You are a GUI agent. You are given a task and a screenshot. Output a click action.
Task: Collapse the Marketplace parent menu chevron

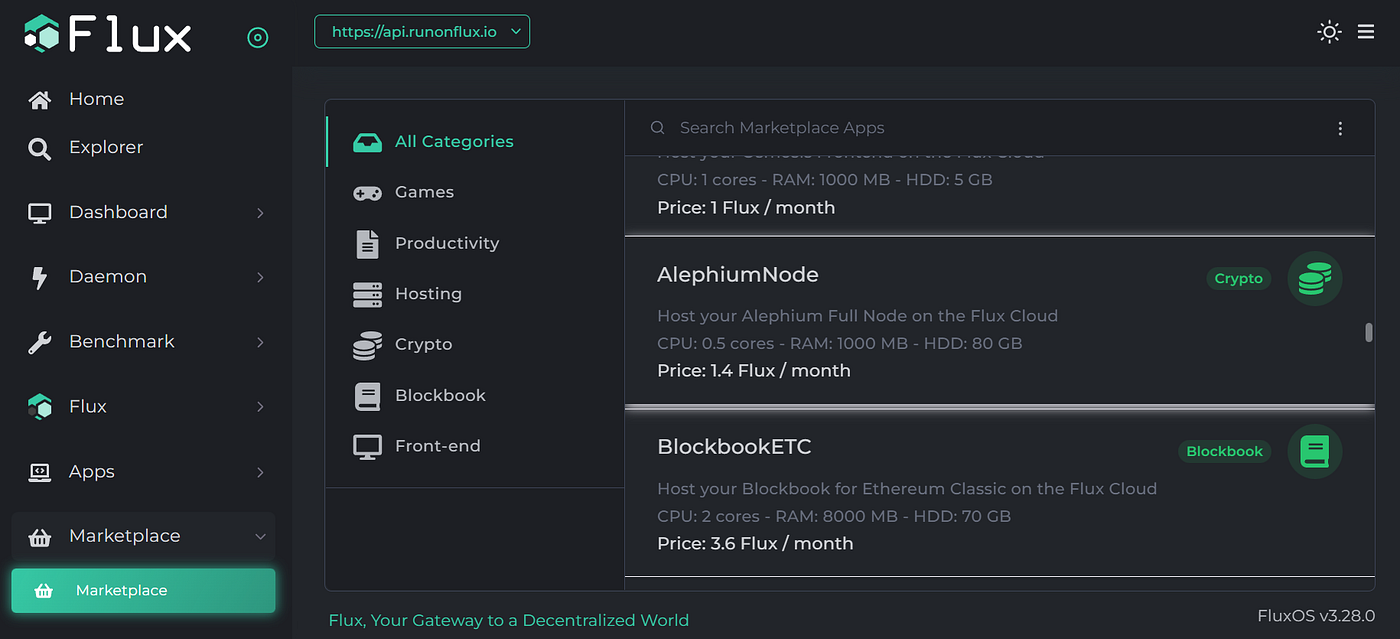click(260, 537)
